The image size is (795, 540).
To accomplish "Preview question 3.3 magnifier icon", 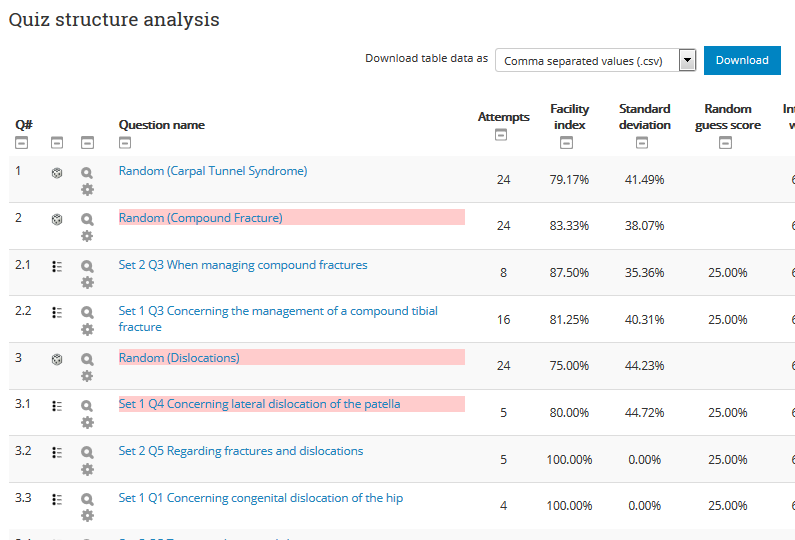I will 87,499.
